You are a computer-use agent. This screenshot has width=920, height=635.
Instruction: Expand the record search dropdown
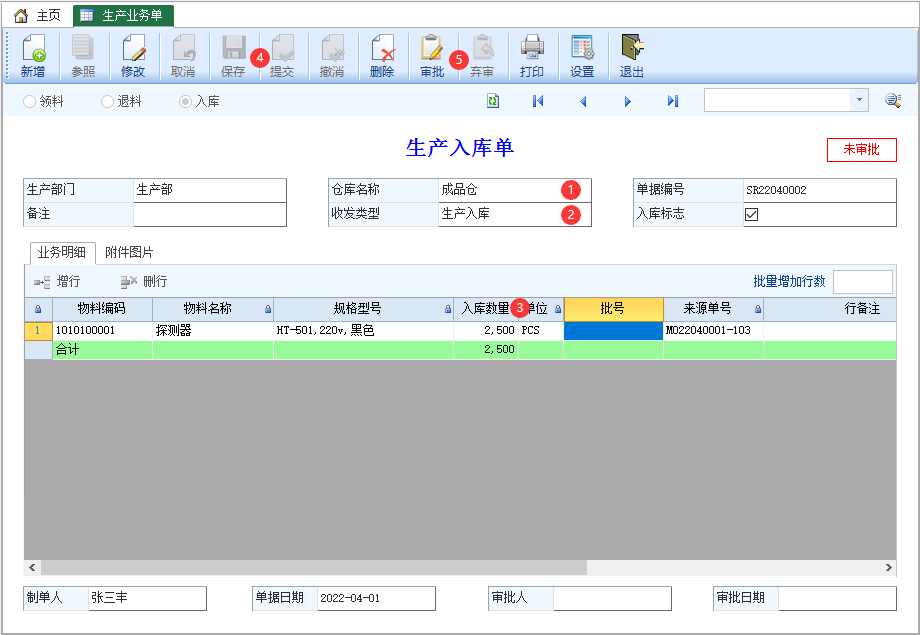859,101
